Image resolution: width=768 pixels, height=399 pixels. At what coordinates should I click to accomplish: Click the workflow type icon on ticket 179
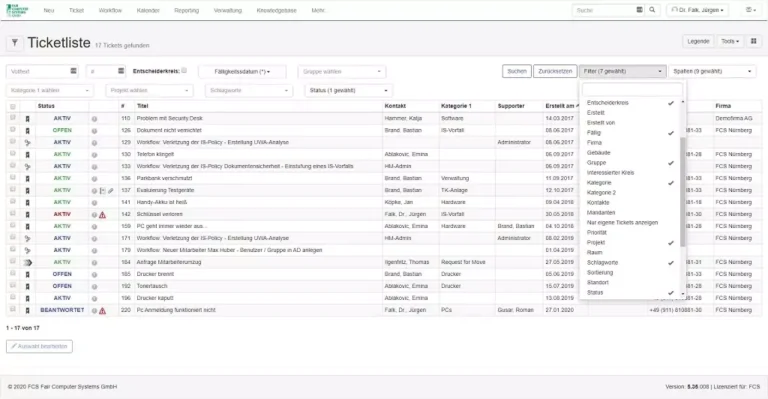tap(27, 250)
